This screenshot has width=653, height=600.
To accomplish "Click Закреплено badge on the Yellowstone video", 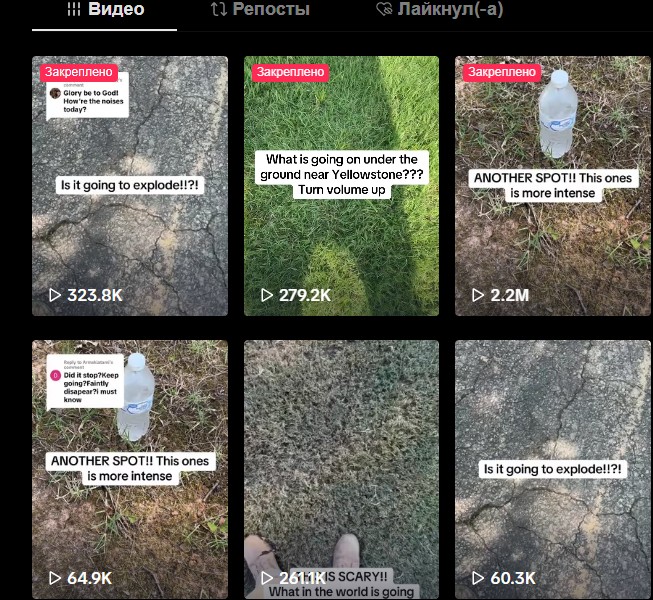I will pyautogui.click(x=290, y=72).
